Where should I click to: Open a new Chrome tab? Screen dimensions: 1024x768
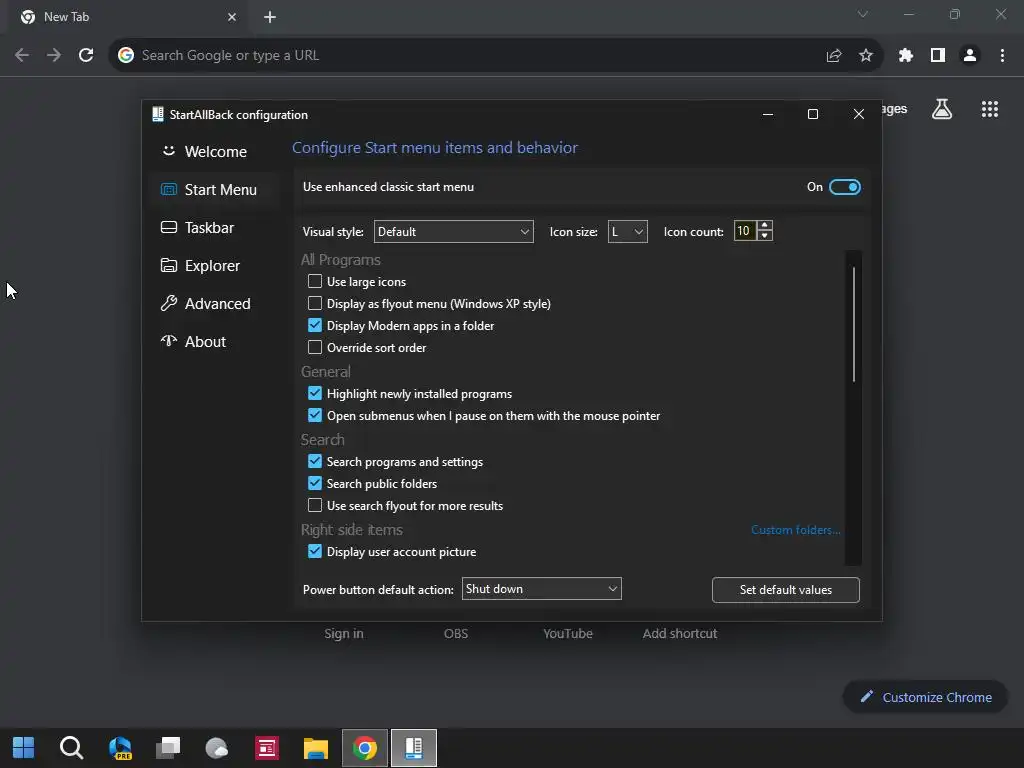(x=270, y=17)
